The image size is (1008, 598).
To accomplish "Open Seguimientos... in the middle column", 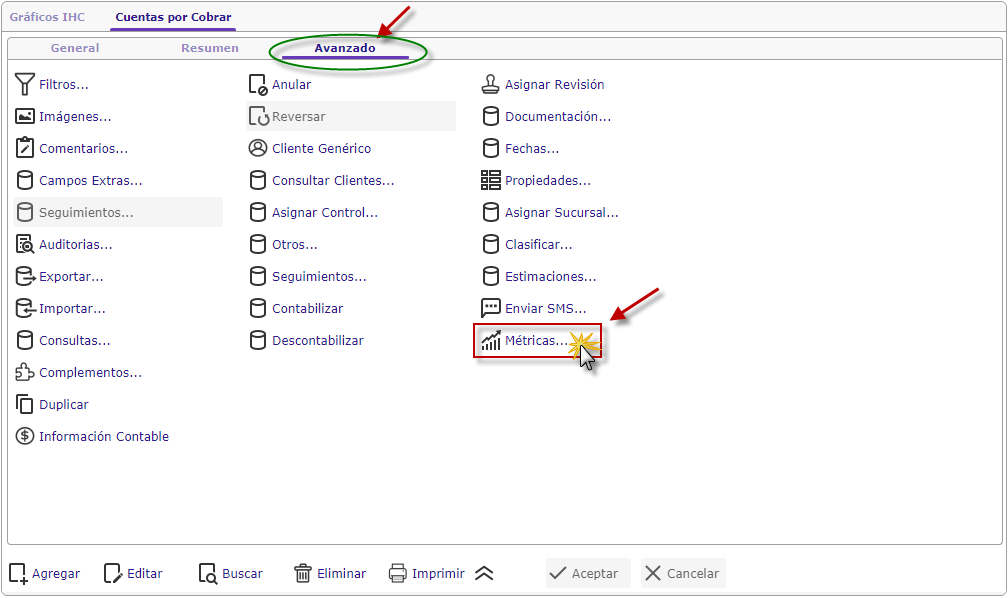I will pyautogui.click(x=319, y=276).
